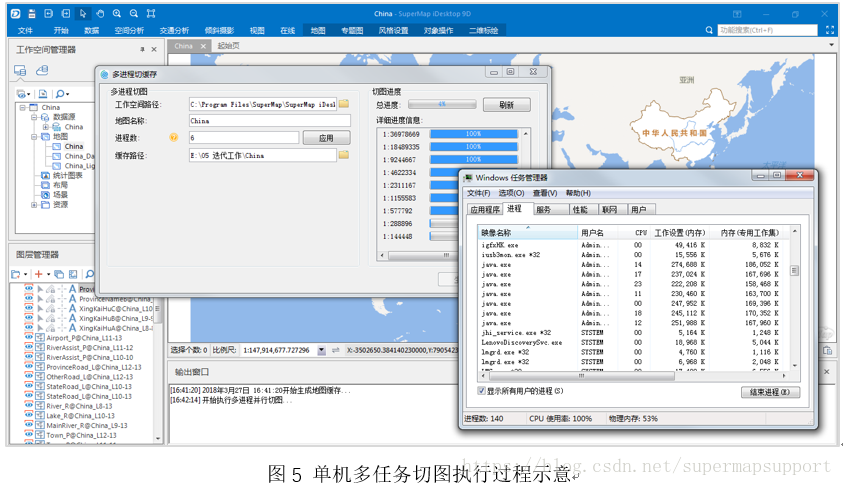The width and height of the screenshot is (843, 486).
Task: Click the red add layer plus icon
Action: 39,274
